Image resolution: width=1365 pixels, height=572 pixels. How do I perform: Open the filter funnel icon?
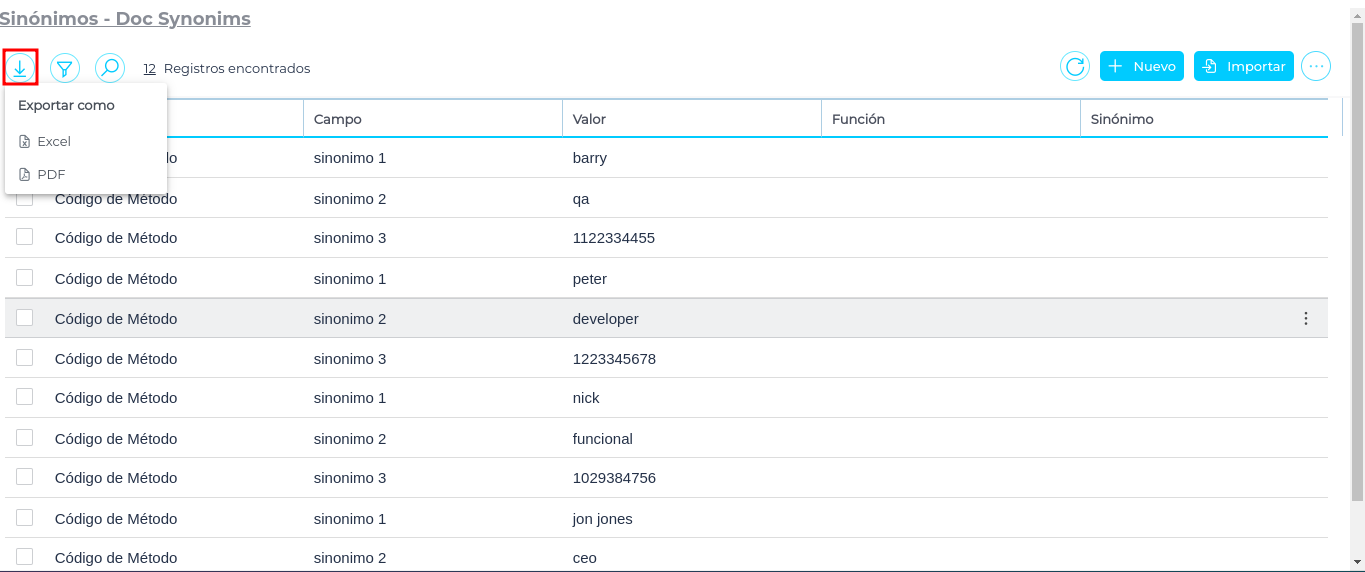point(65,68)
